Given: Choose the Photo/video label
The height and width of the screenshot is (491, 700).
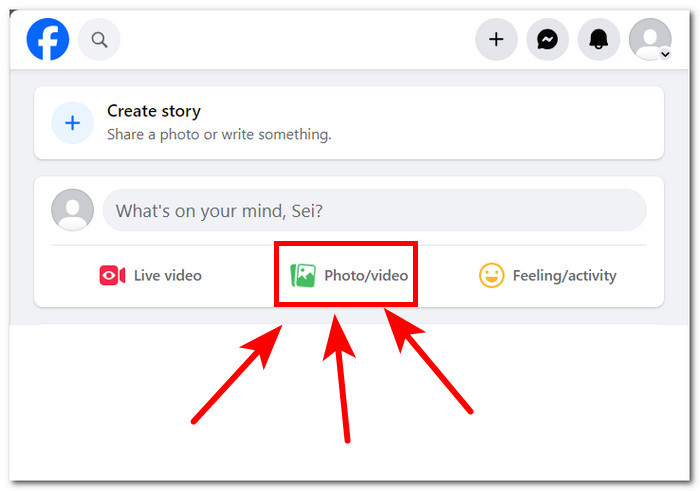Looking at the screenshot, I should [x=366, y=275].
